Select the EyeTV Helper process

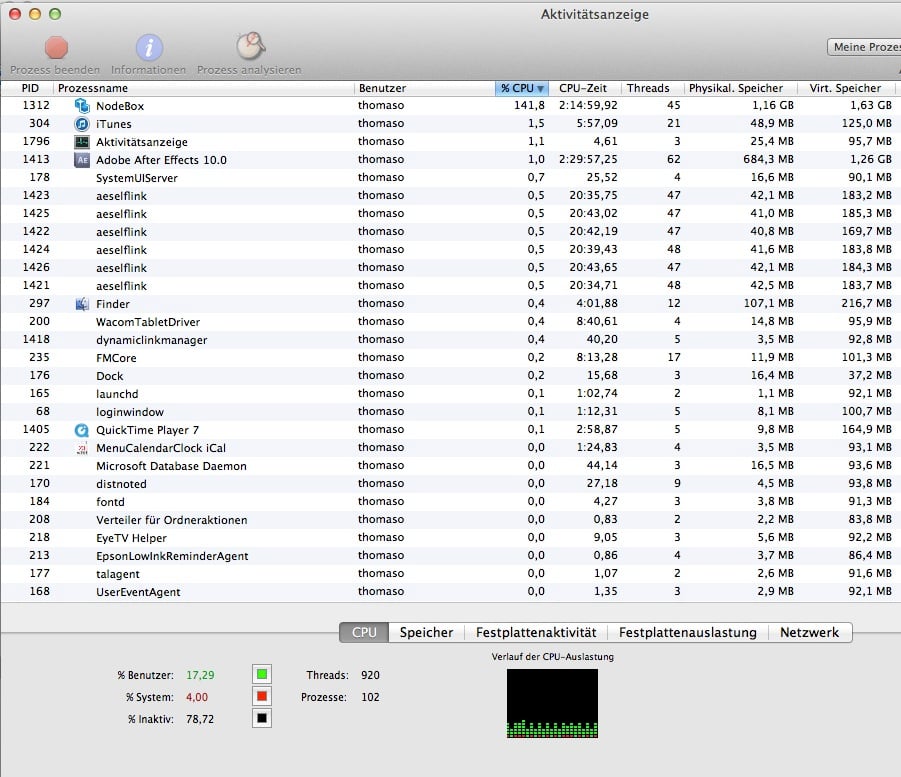pos(448,538)
